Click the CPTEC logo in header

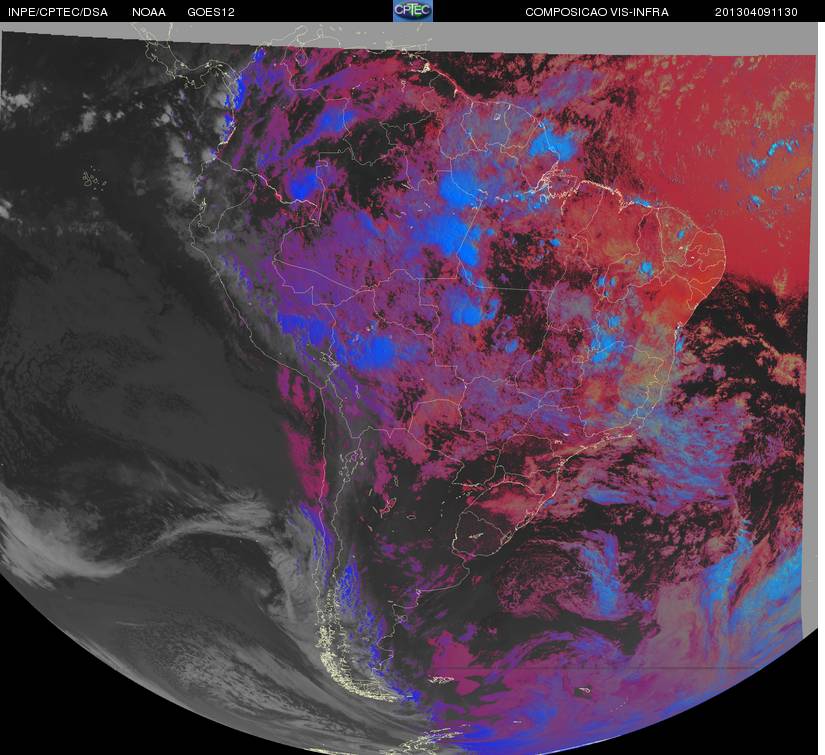pyautogui.click(x=413, y=11)
